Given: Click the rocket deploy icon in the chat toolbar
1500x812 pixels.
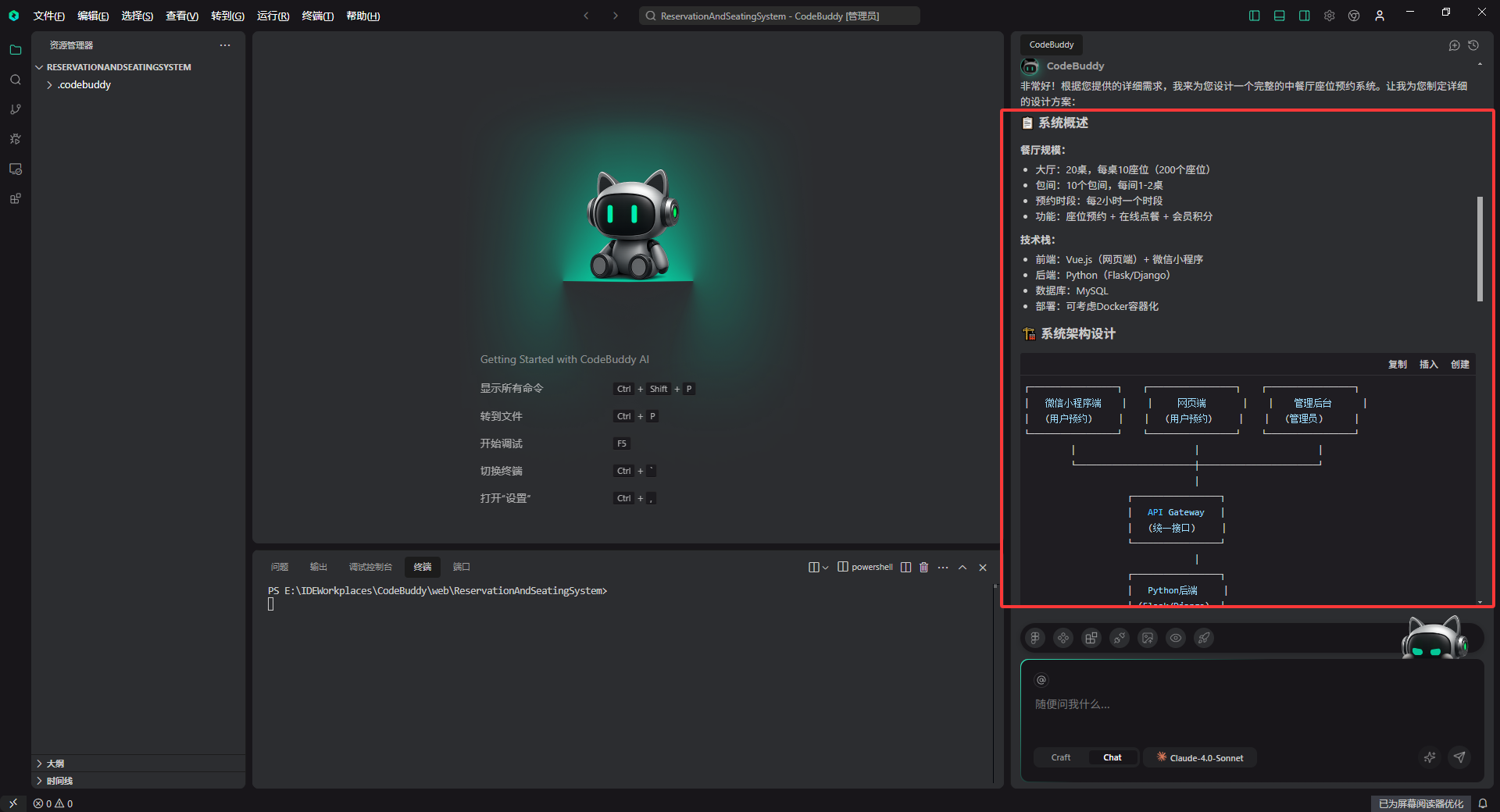Looking at the screenshot, I should click(1204, 638).
